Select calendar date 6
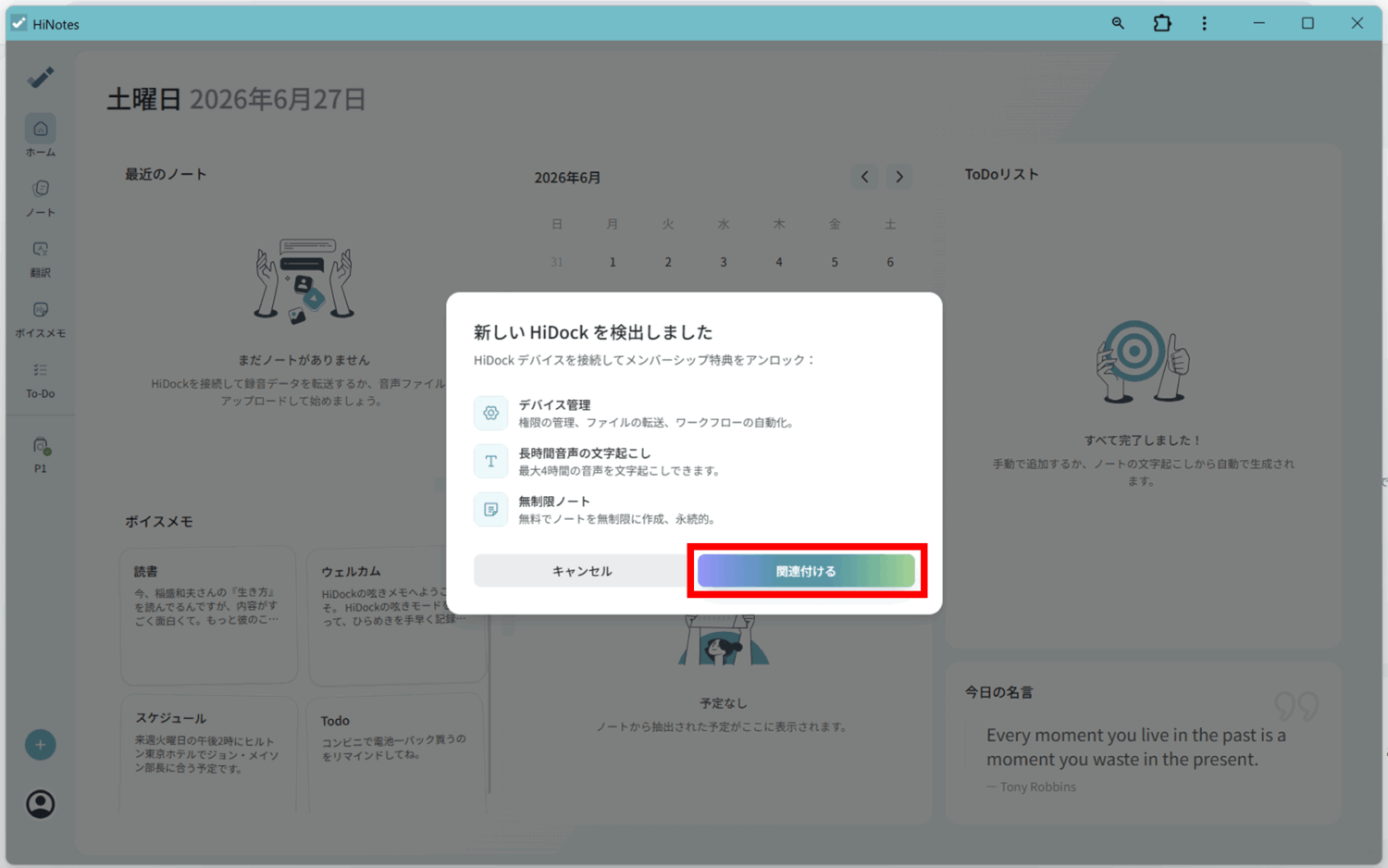1388x868 pixels. [890, 262]
